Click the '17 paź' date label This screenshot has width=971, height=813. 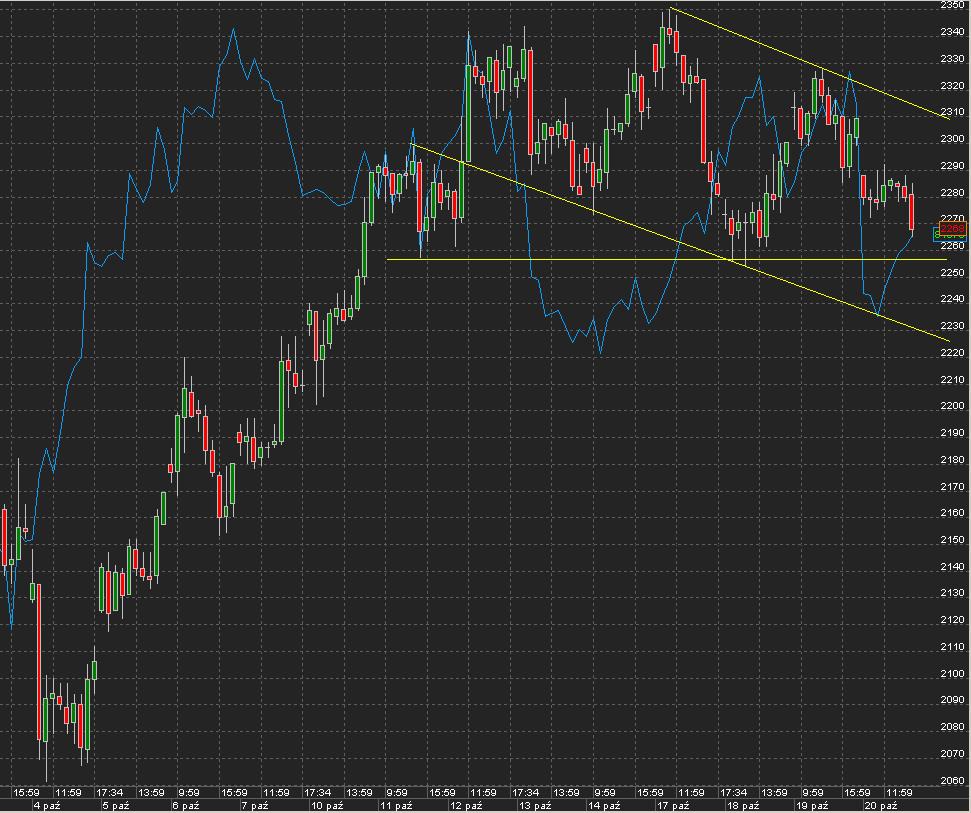point(673,806)
